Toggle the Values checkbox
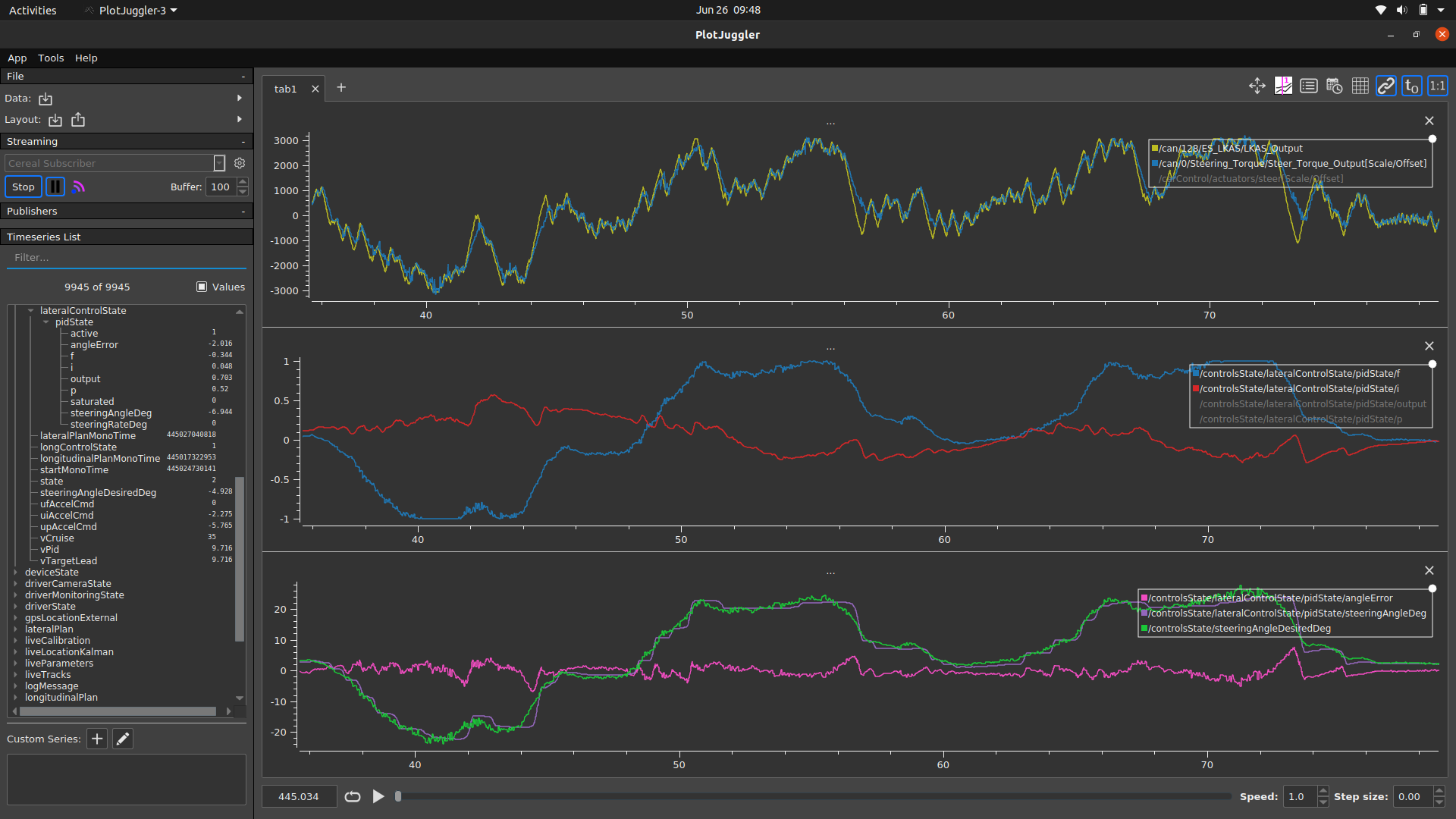 pyautogui.click(x=202, y=287)
